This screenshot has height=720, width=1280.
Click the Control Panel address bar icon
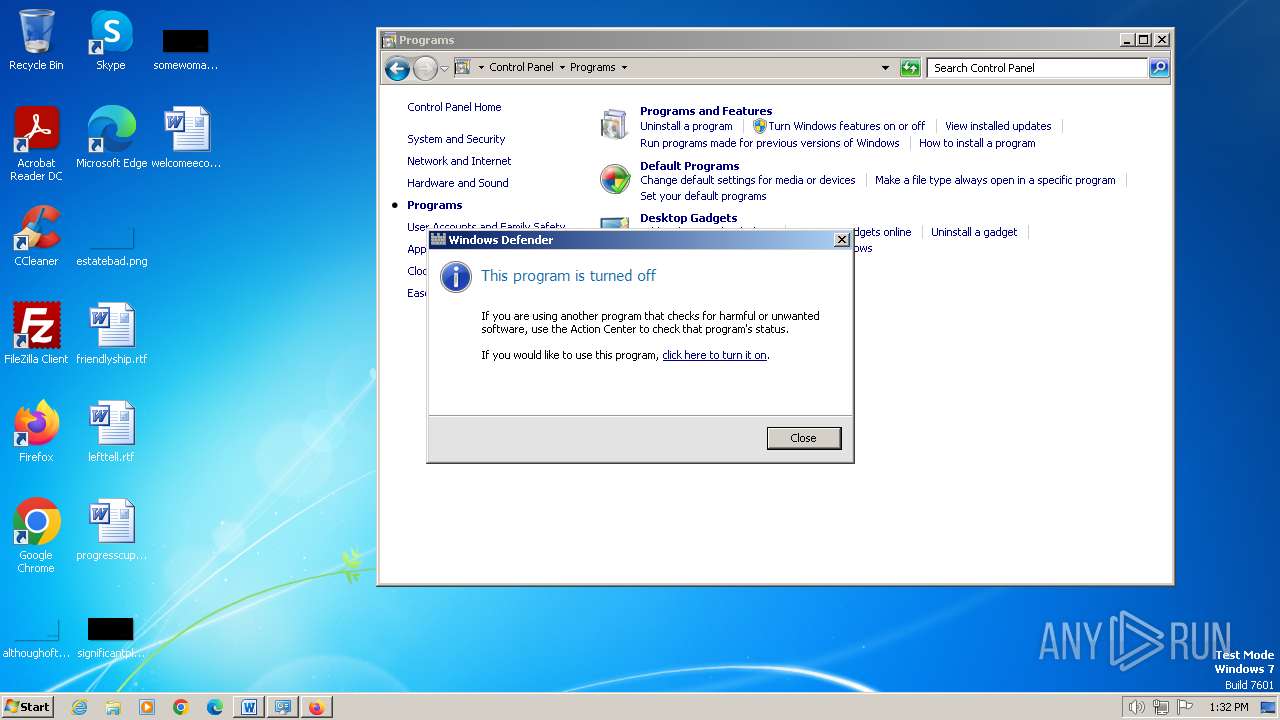click(x=462, y=67)
